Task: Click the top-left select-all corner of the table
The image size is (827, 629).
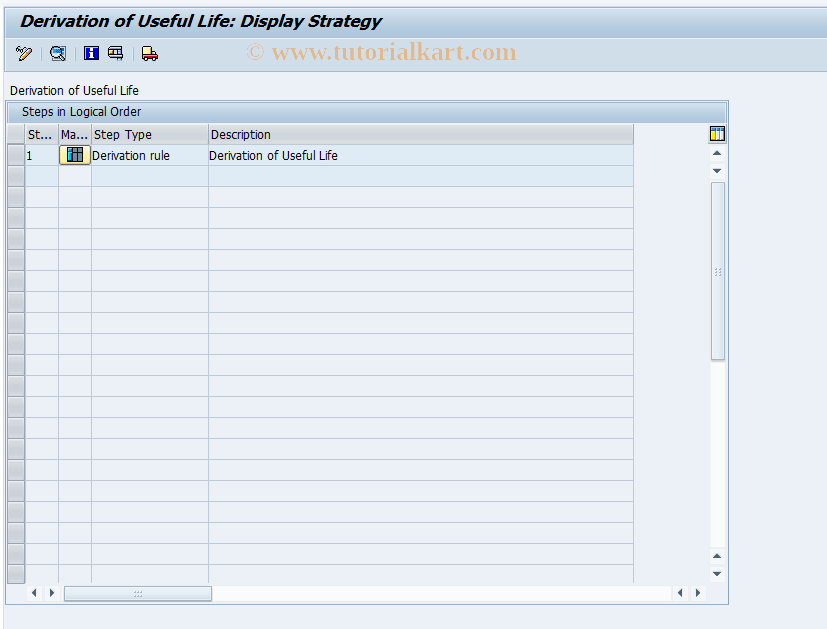Action: 15,133
